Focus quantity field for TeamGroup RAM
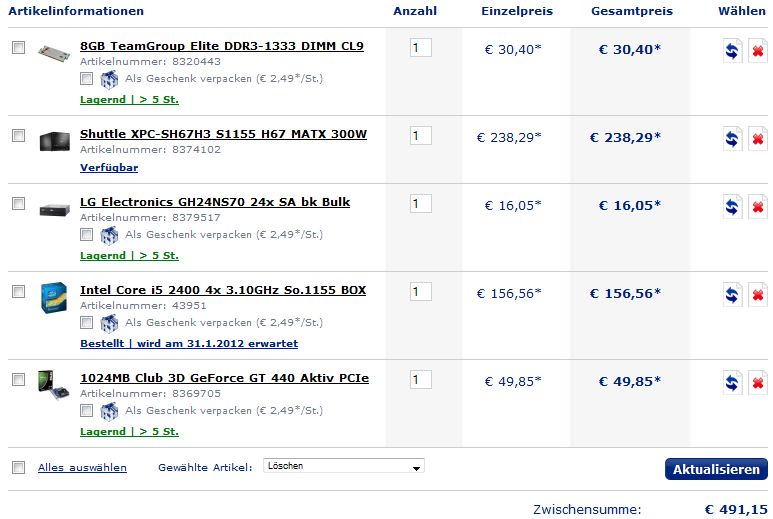This screenshot has height=519, width=773. [421, 48]
